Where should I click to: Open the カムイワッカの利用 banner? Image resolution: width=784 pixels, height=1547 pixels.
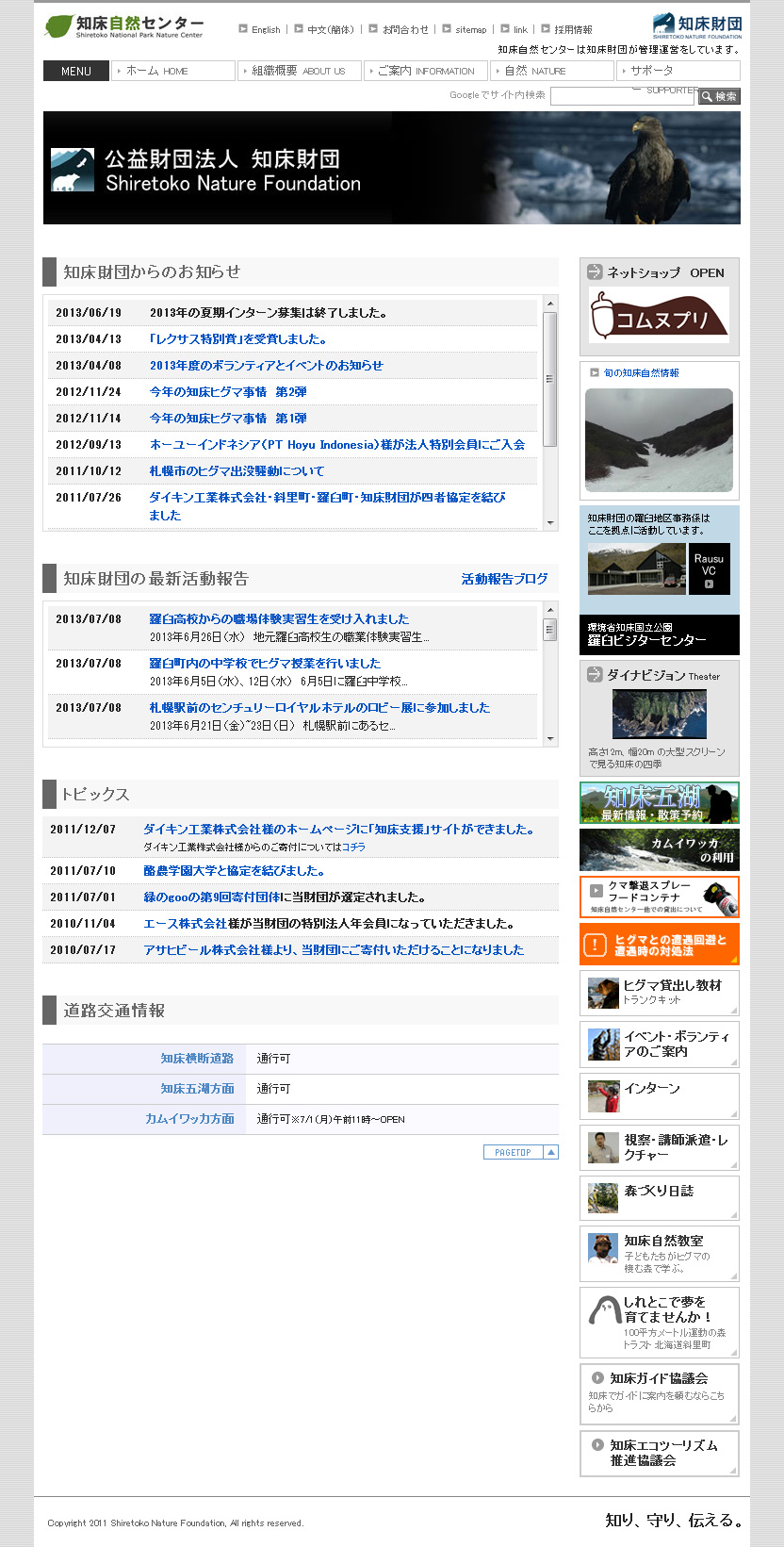click(x=660, y=850)
